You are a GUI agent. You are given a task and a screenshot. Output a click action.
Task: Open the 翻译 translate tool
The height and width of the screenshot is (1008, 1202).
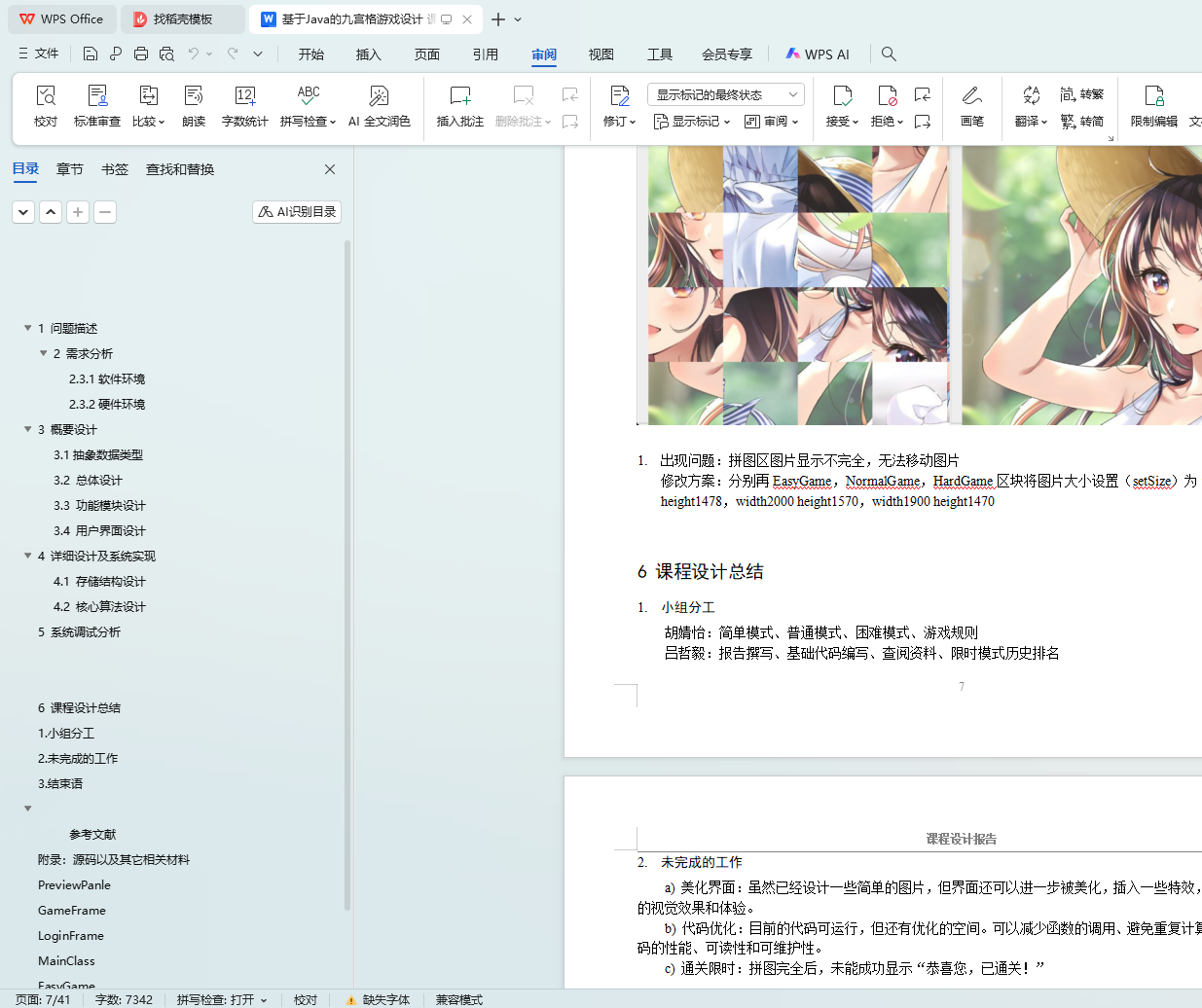[x=1031, y=106]
